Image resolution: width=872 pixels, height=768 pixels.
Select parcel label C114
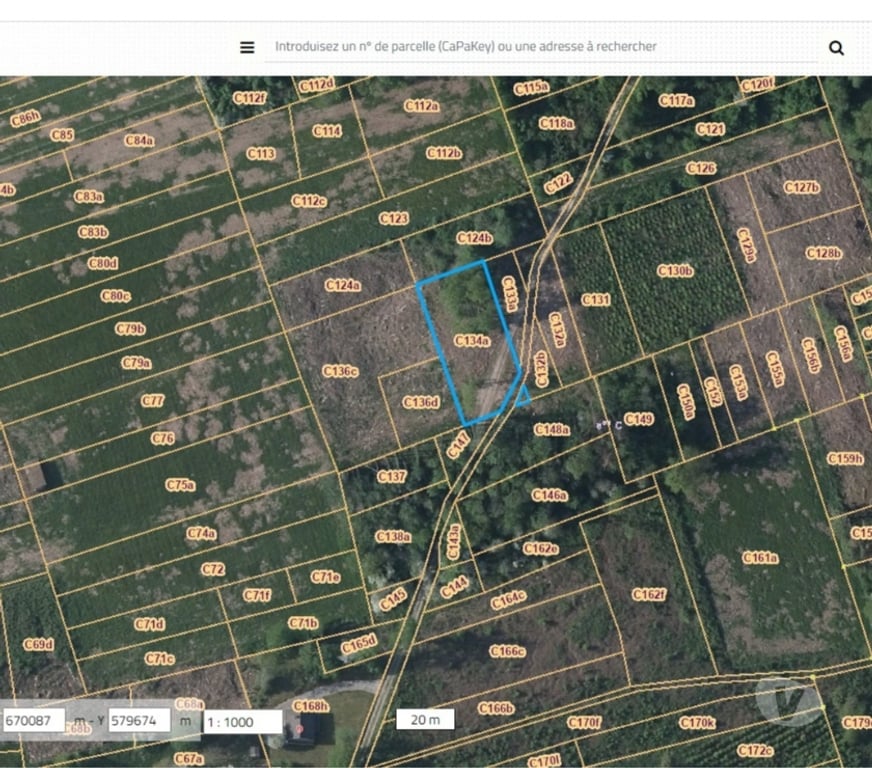coord(327,131)
